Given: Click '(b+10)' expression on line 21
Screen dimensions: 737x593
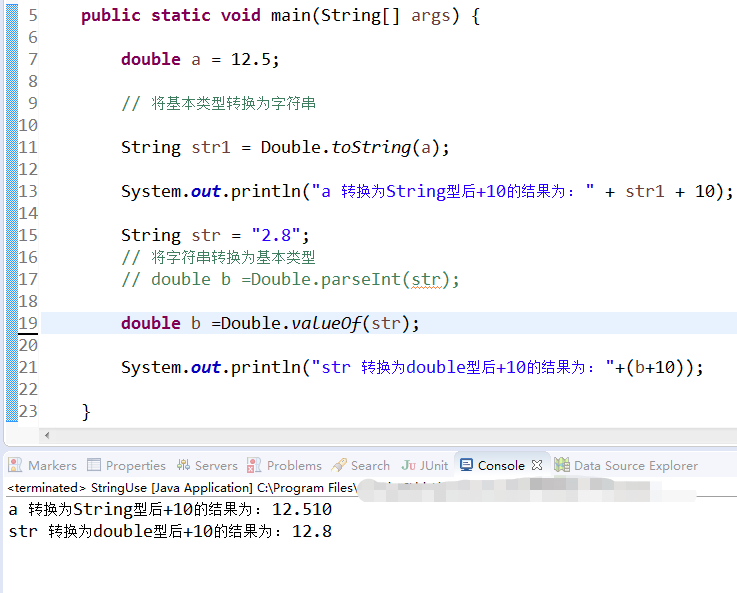Looking at the screenshot, I should click(655, 367).
